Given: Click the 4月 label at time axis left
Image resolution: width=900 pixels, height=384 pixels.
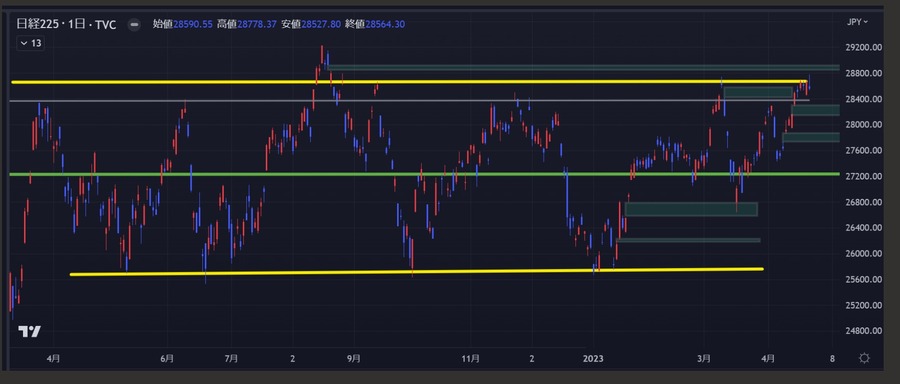Looking at the screenshot, I should [x=52, y=359].
